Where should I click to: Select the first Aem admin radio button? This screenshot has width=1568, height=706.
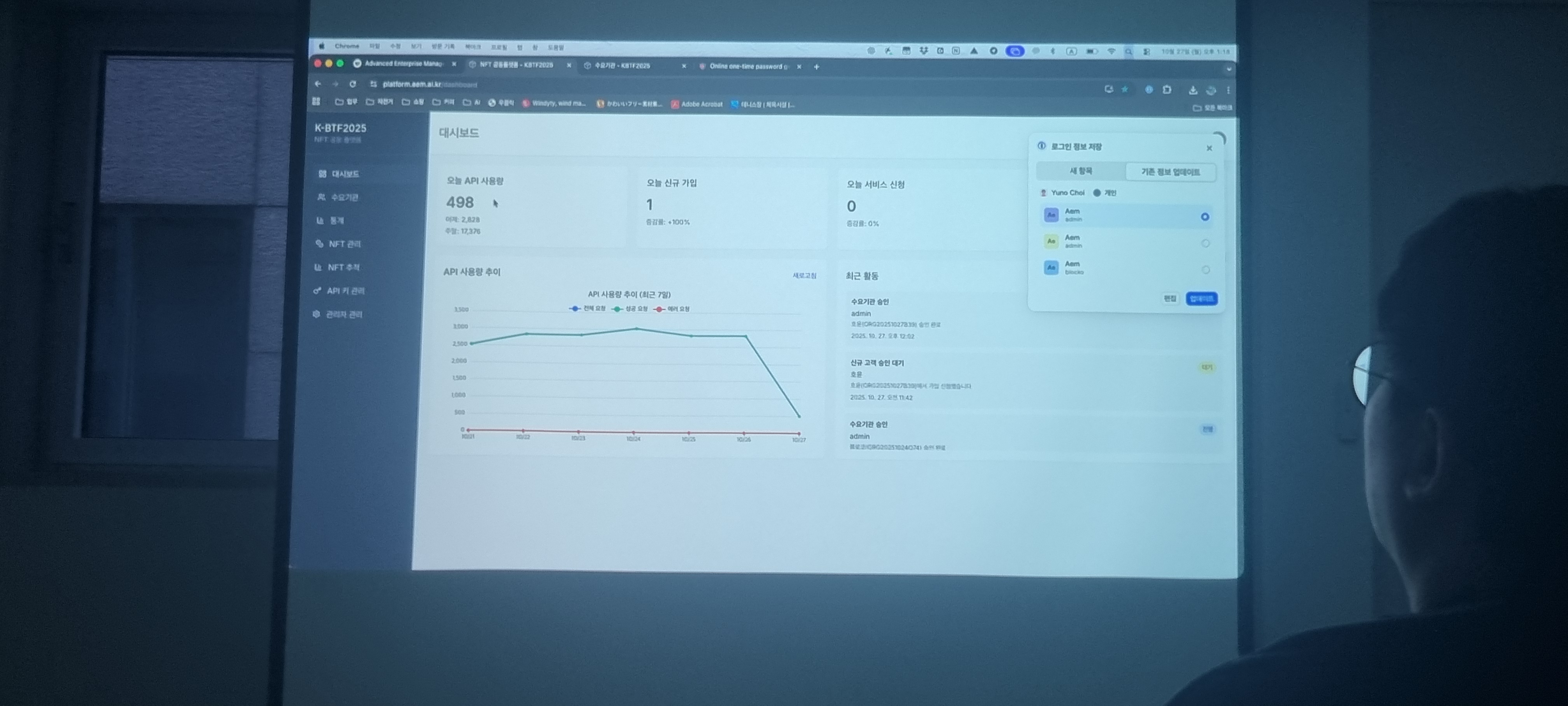(x=1205, y=217)
